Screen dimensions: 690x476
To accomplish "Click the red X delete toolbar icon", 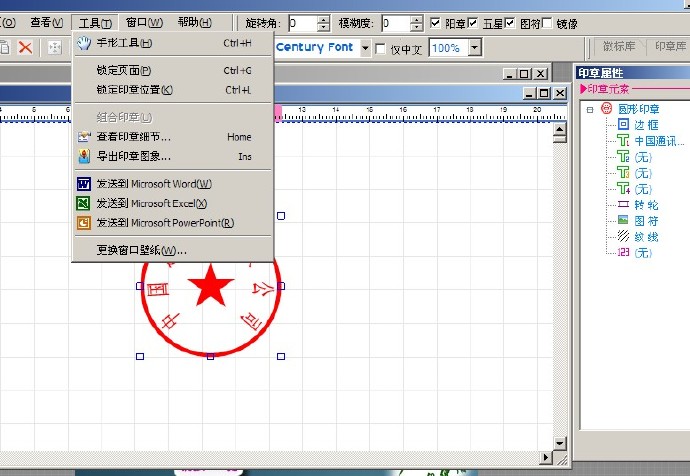I will (x=25, y=47).
